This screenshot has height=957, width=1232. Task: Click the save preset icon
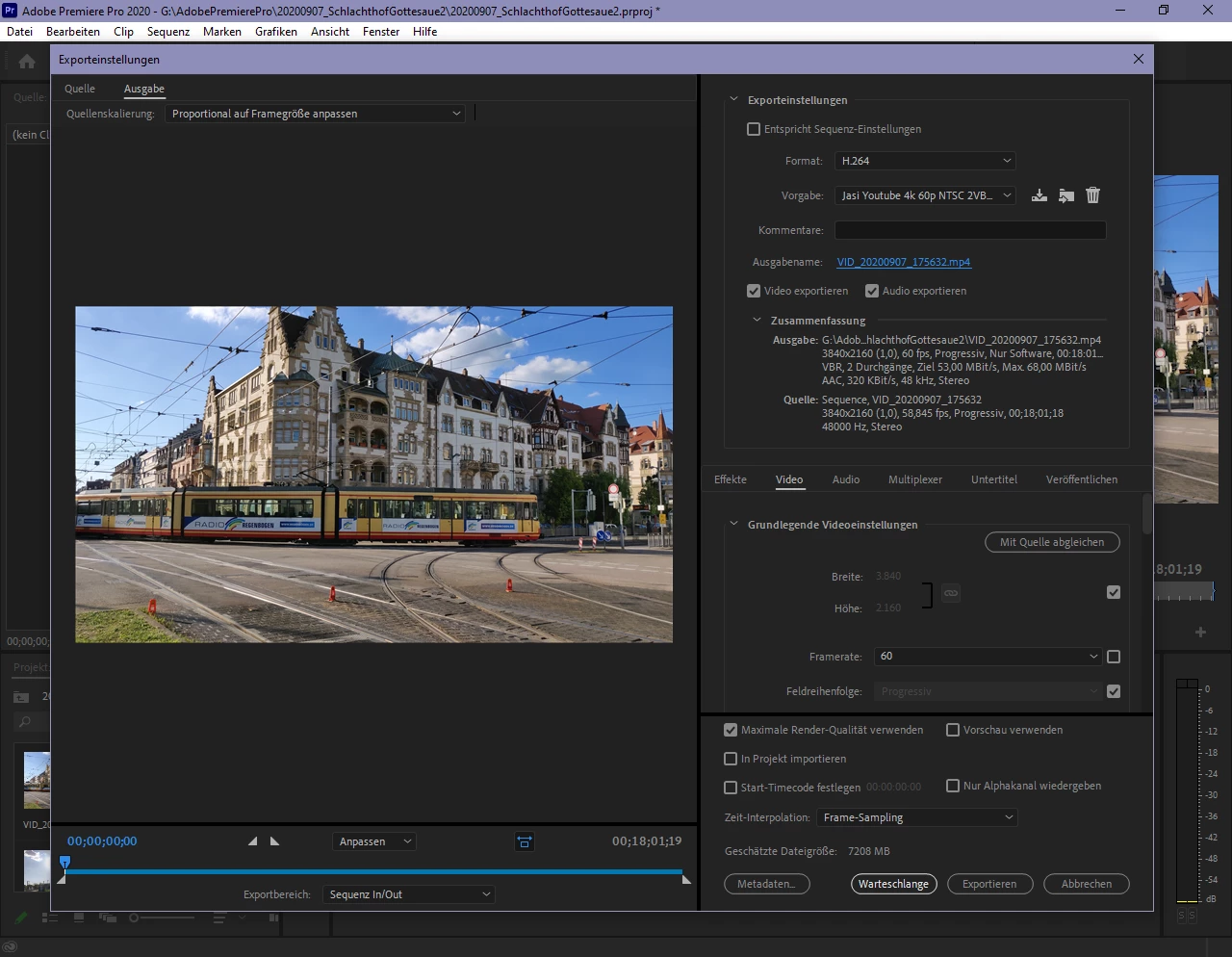1039,195
